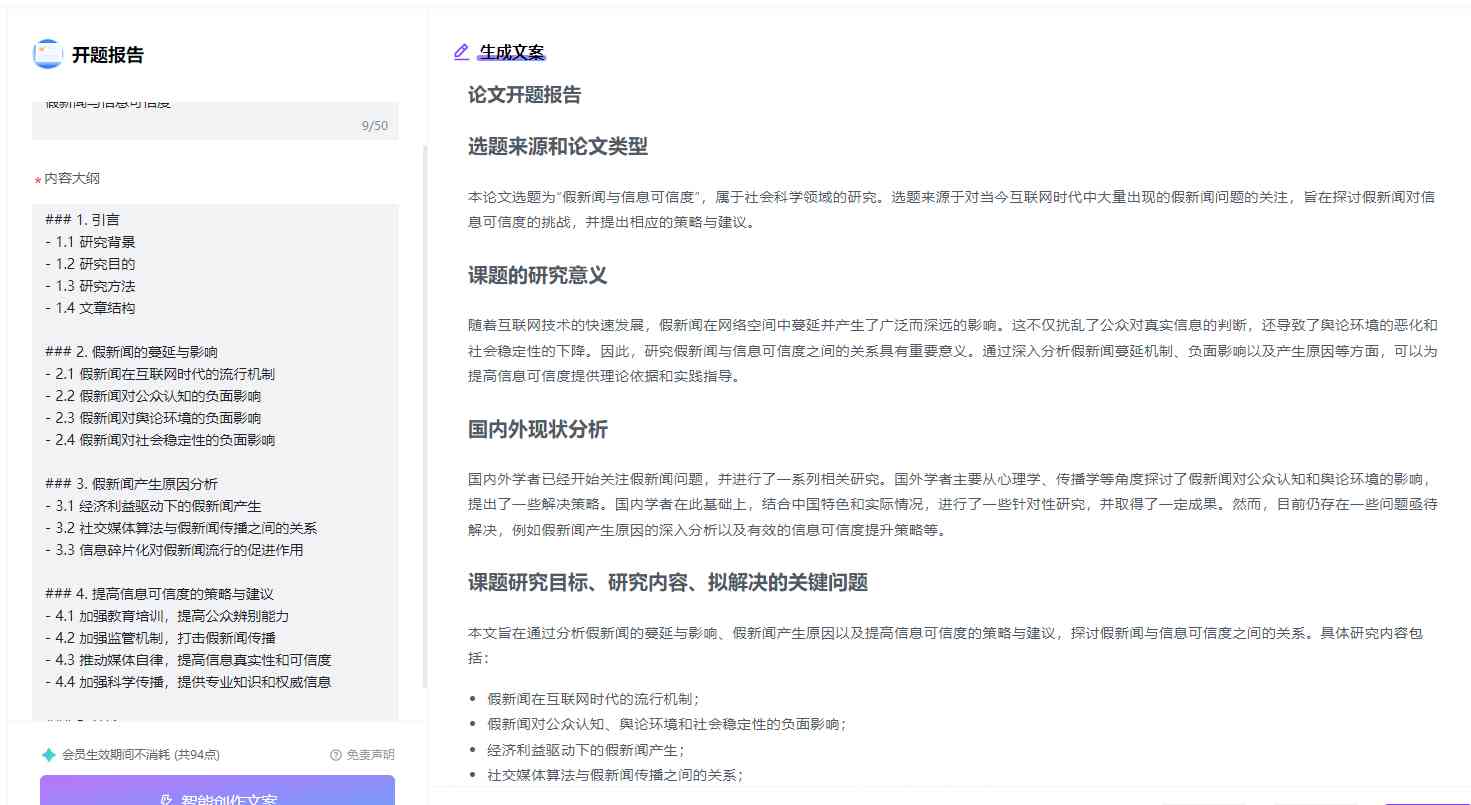Click outline line '- 3.3 信息碎片化对假新闻流行的促进作用'

(174, 550)
